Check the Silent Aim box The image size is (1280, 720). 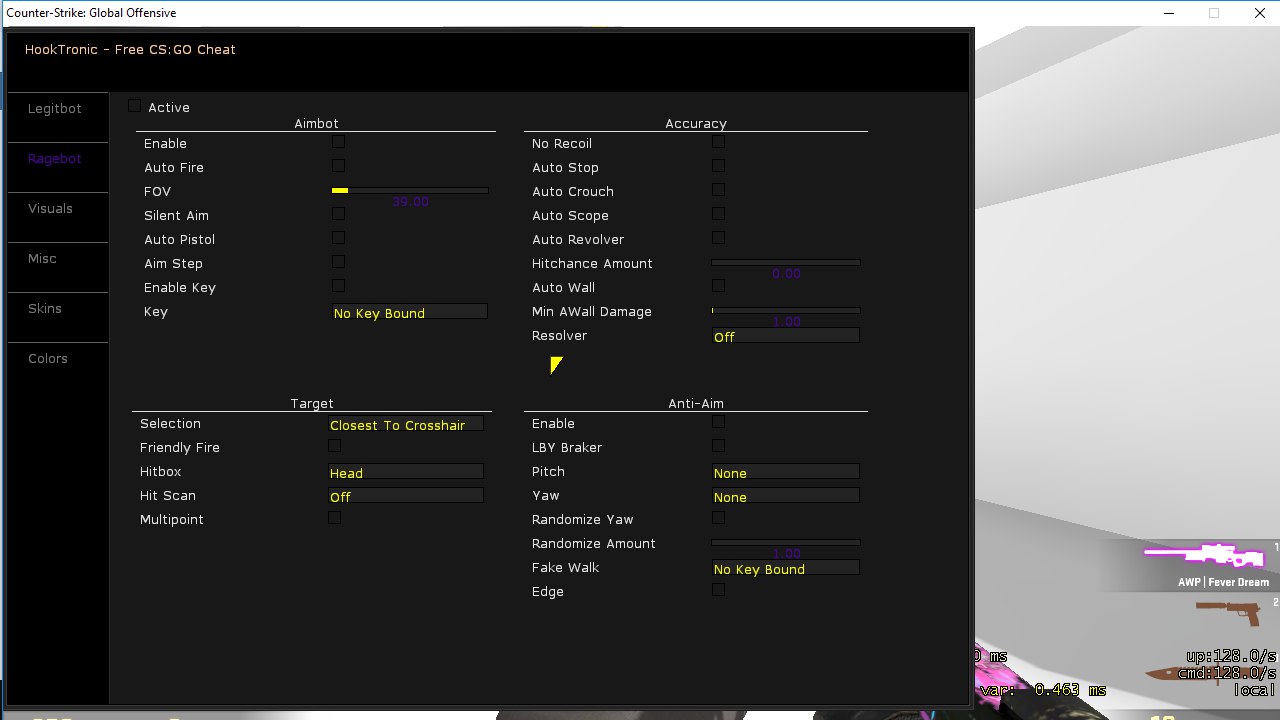(x=338, y=214)
